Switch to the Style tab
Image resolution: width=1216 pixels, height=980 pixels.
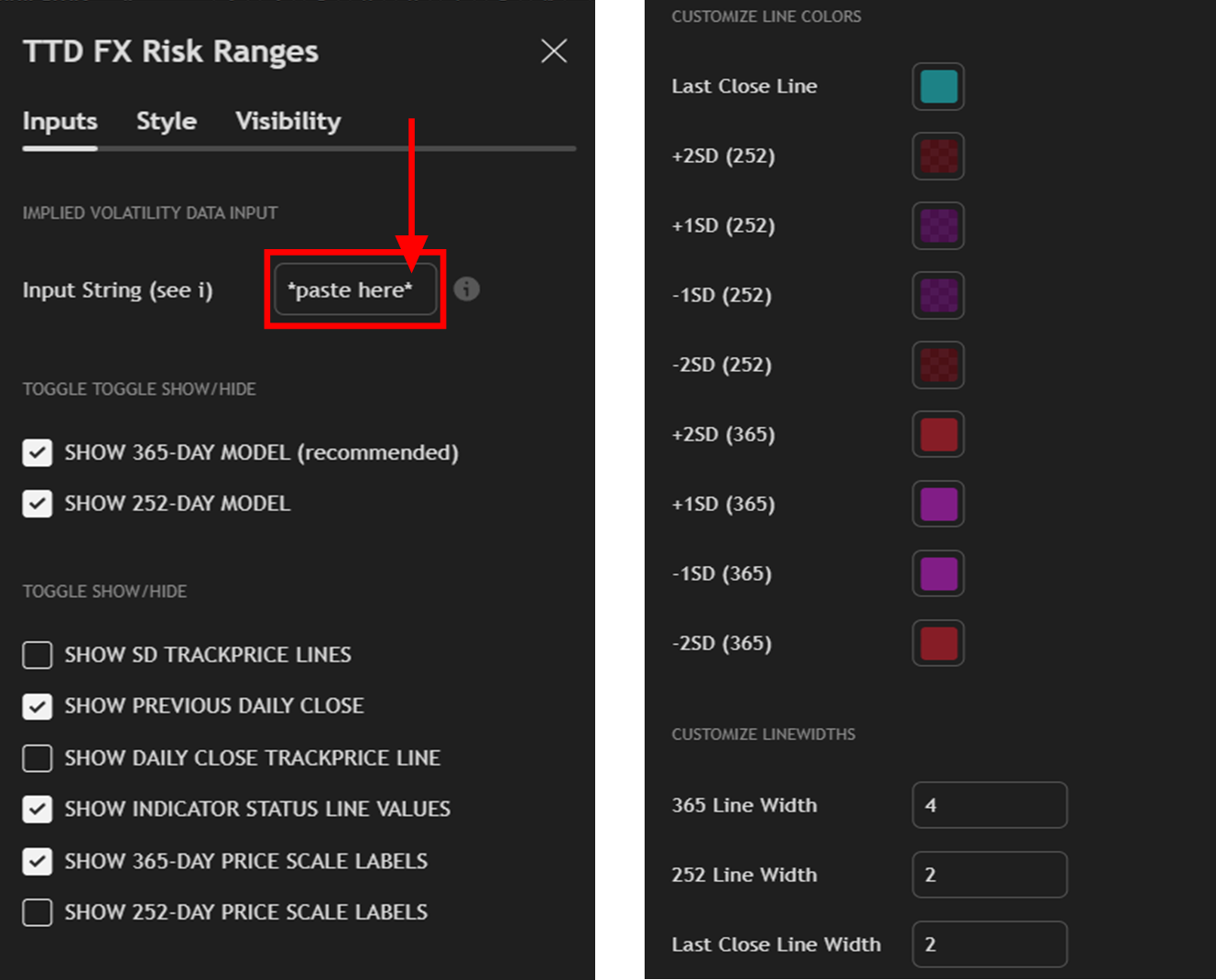pos(166,121)
